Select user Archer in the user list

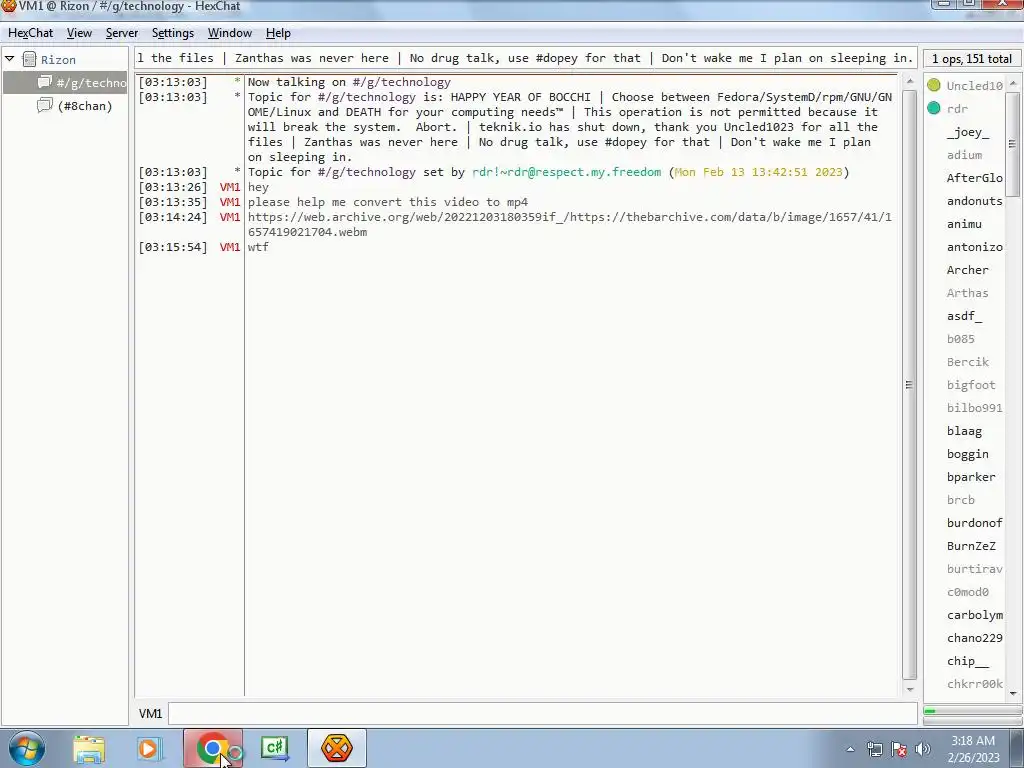968,270
